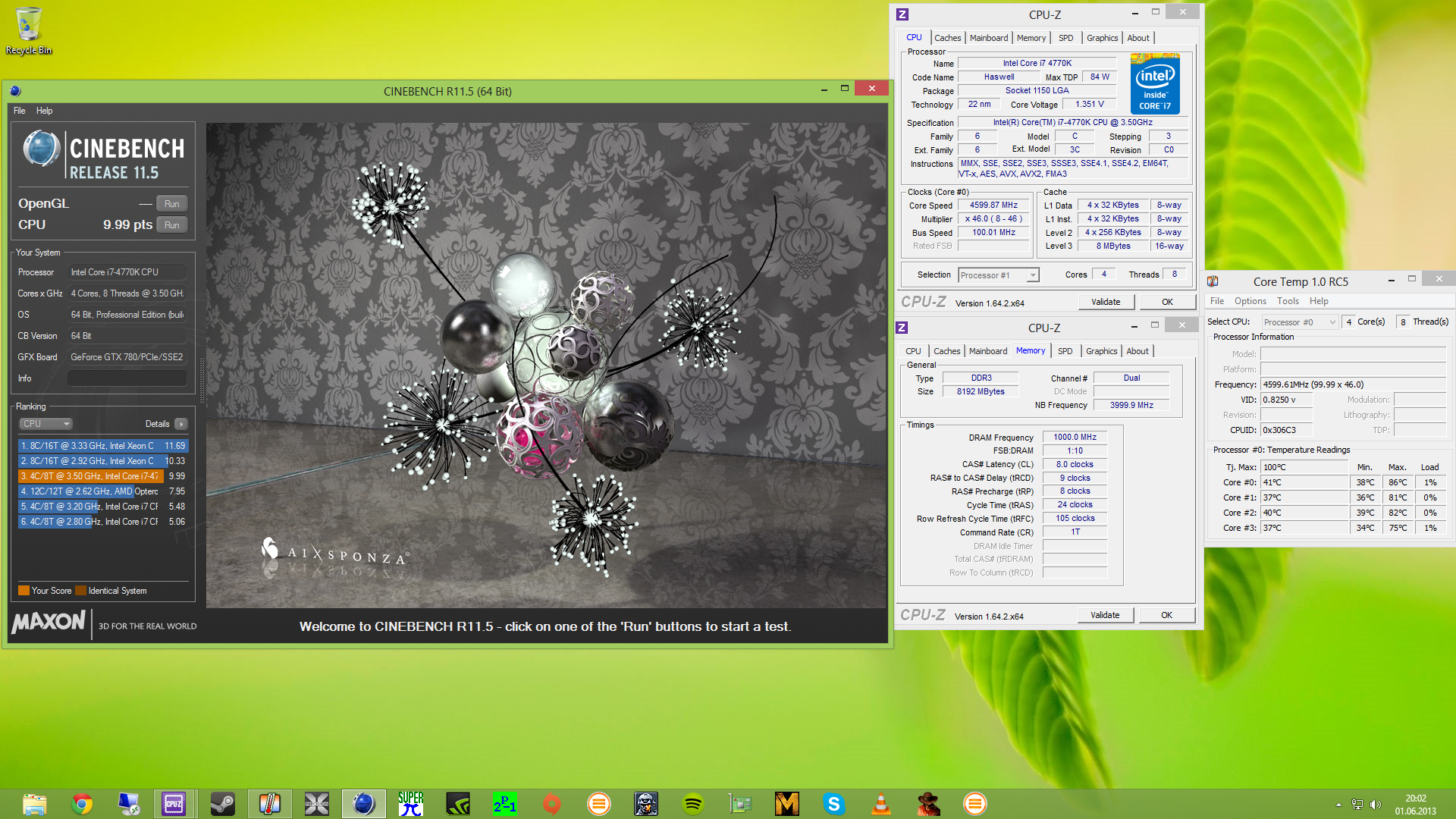The width and height of the screenshot is (1456, 819).
Task: Click the Info input field in Cinebench
Action: [x=127, y=378]
